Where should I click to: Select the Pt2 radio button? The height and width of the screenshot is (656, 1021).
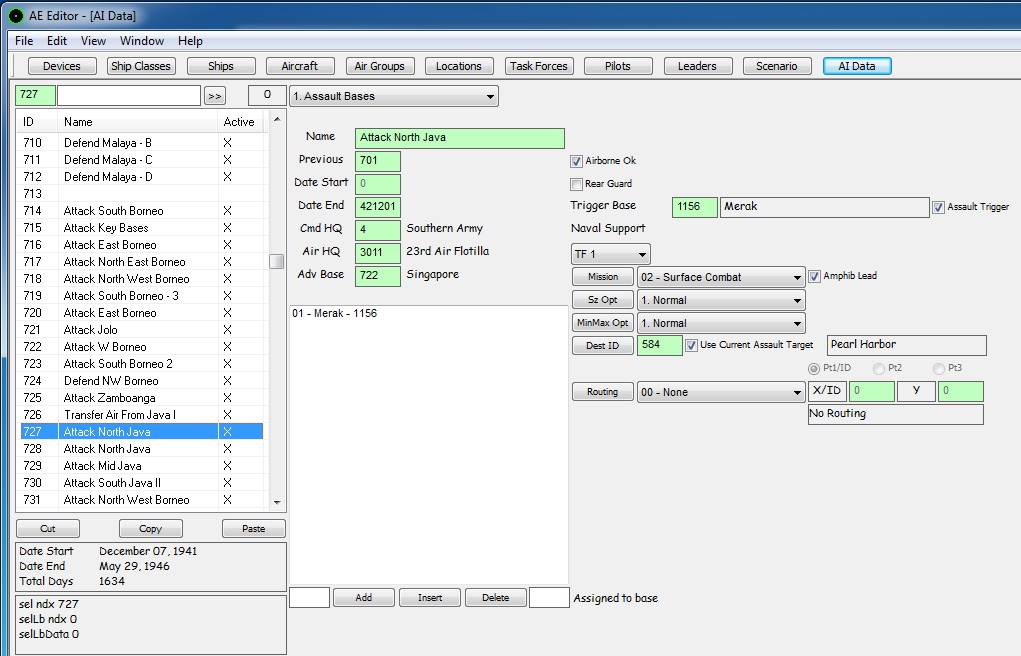[x=878, y=369]
